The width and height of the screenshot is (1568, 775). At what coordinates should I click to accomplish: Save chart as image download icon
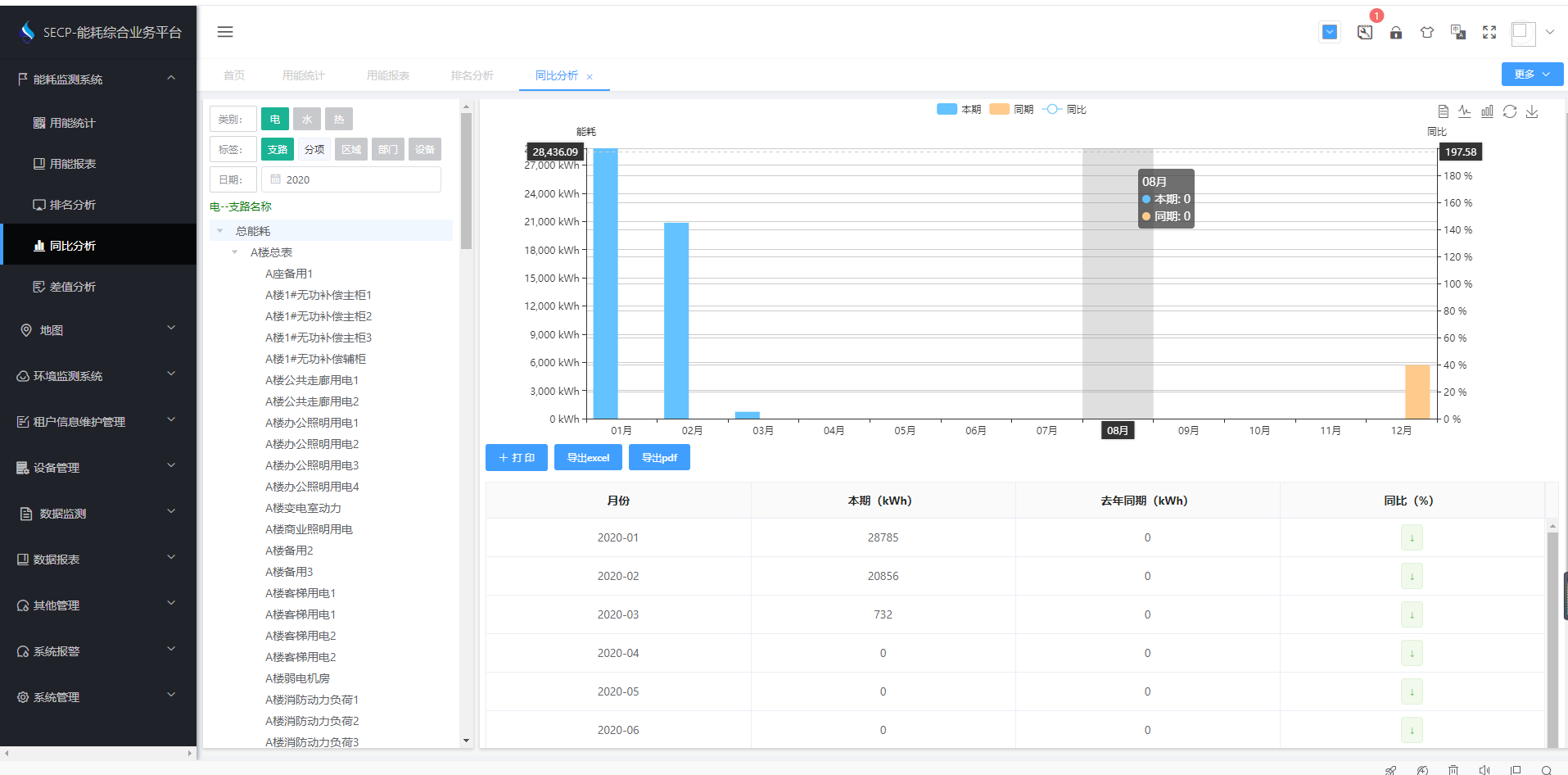[x=1532, y=111]
